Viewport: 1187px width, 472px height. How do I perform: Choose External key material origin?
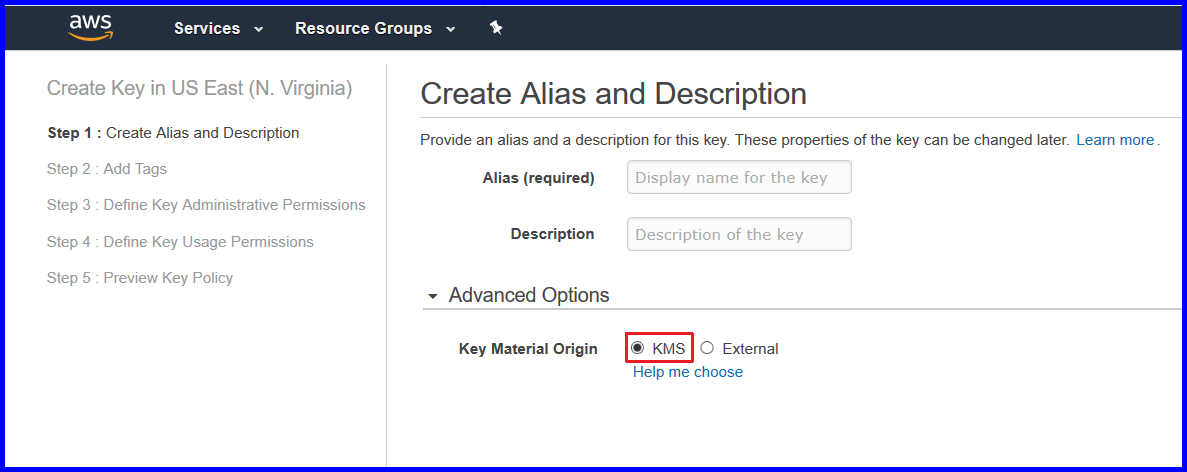click(707, 348)
